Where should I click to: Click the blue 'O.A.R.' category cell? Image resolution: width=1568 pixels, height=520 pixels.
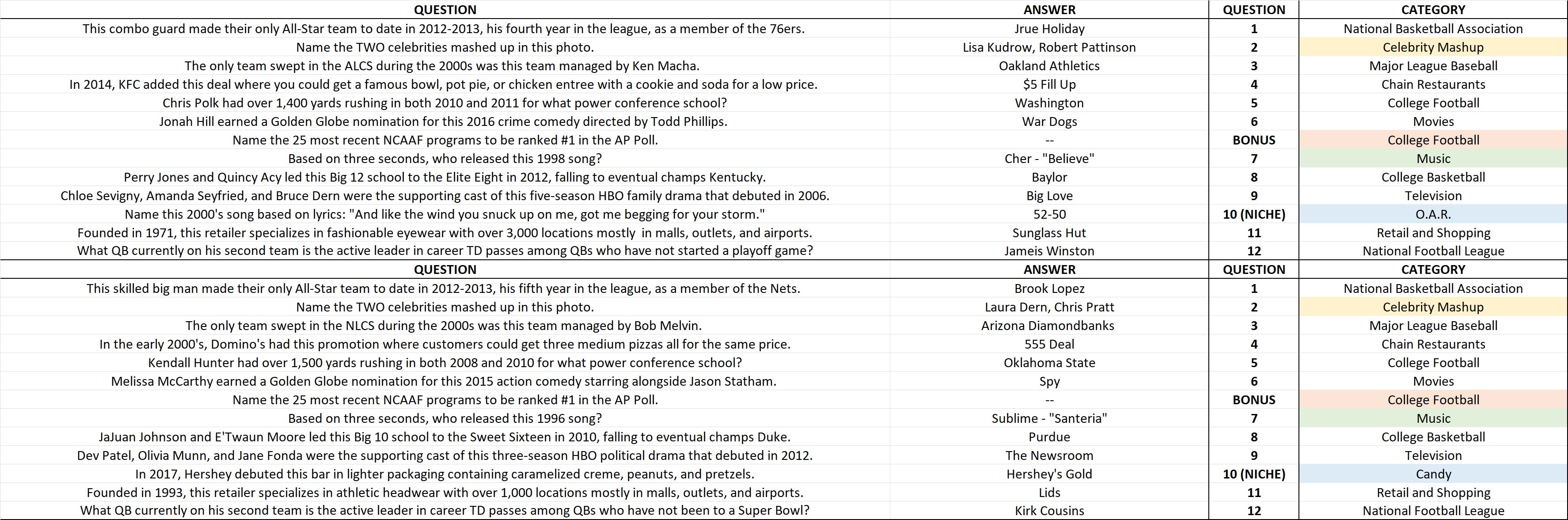tap(1433, 214)
